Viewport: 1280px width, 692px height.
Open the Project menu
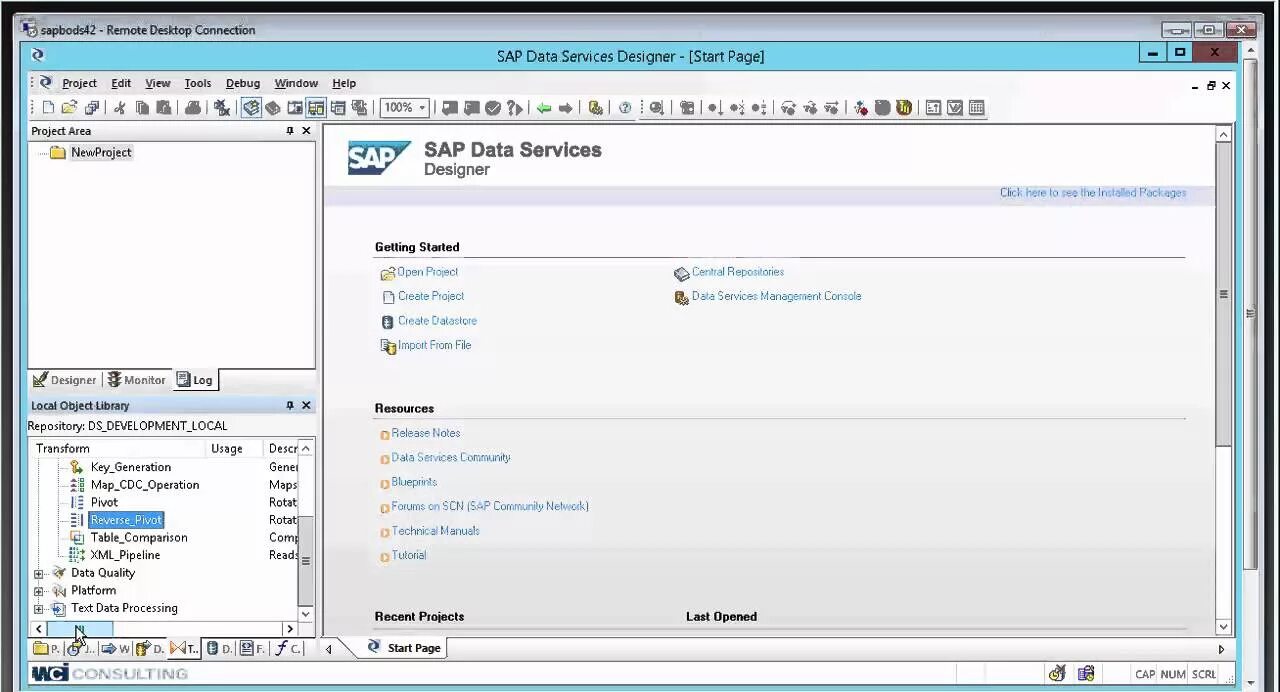pyautogui.click(x=79, y=83)
